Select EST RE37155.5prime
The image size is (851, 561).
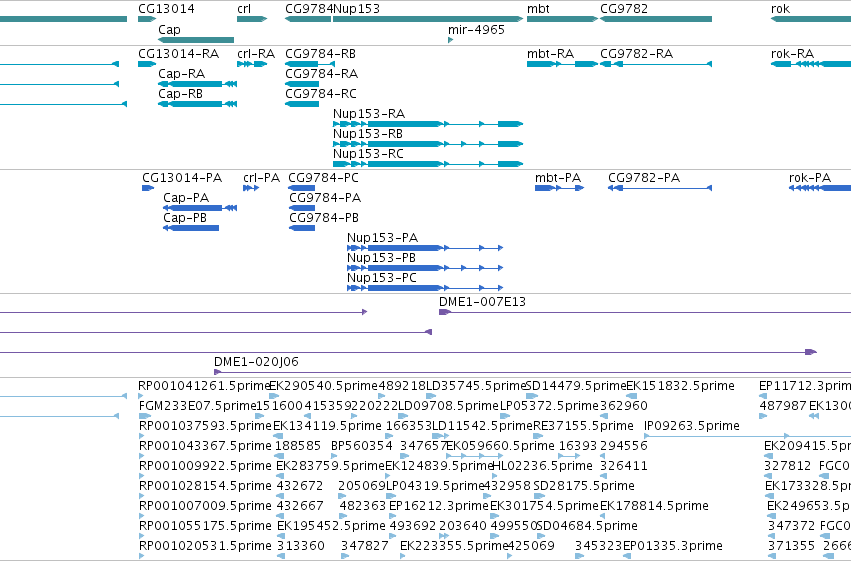click(x=583, y=426)
